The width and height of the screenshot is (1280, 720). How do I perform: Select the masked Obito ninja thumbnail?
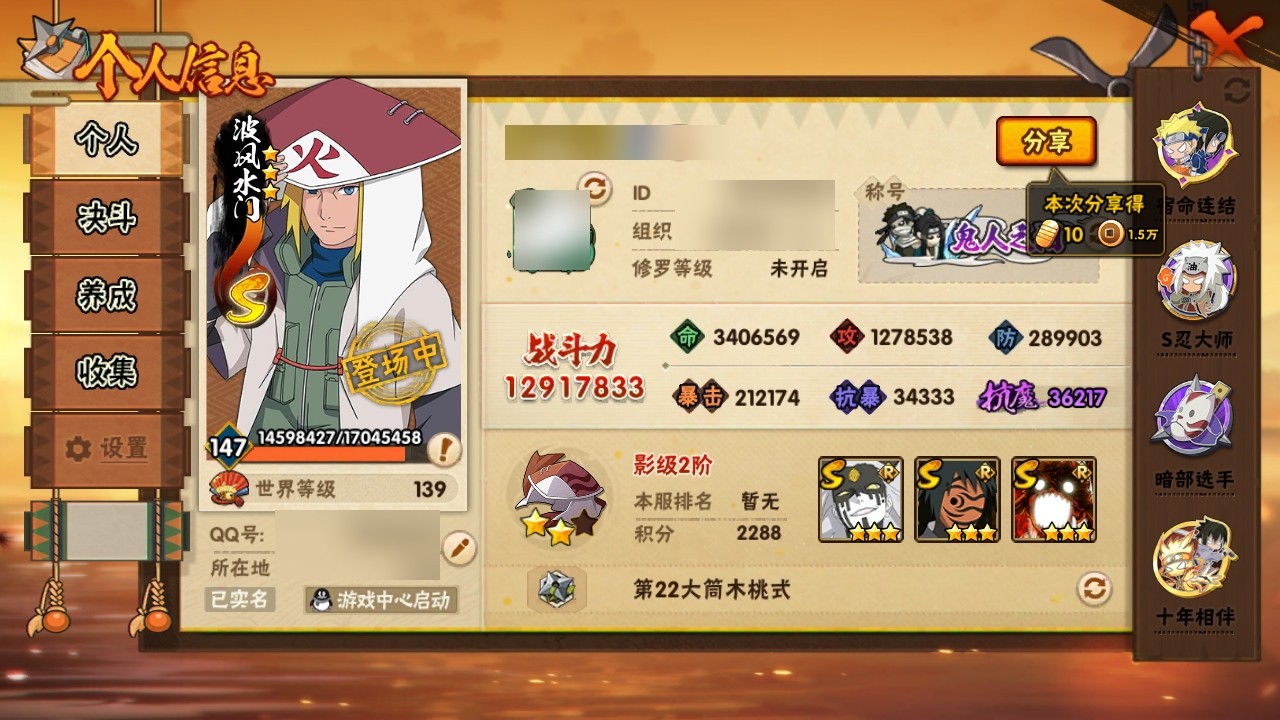click(957, 499)
